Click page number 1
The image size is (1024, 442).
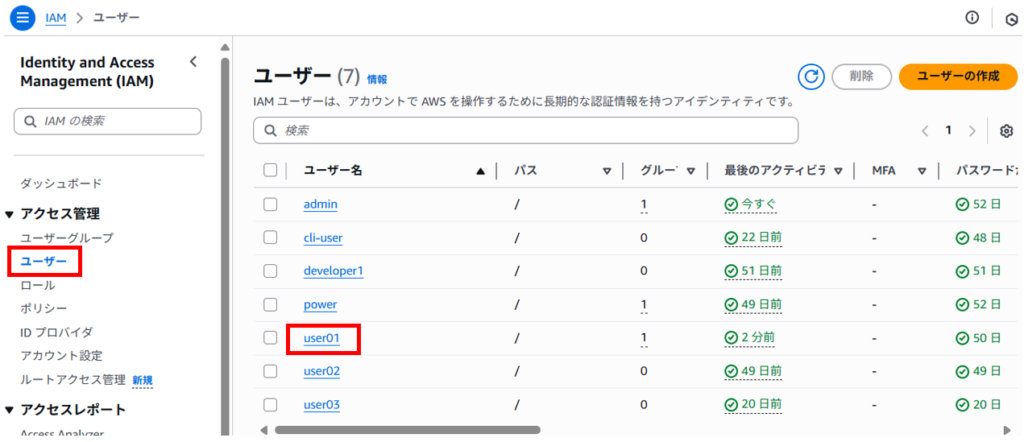948,130
